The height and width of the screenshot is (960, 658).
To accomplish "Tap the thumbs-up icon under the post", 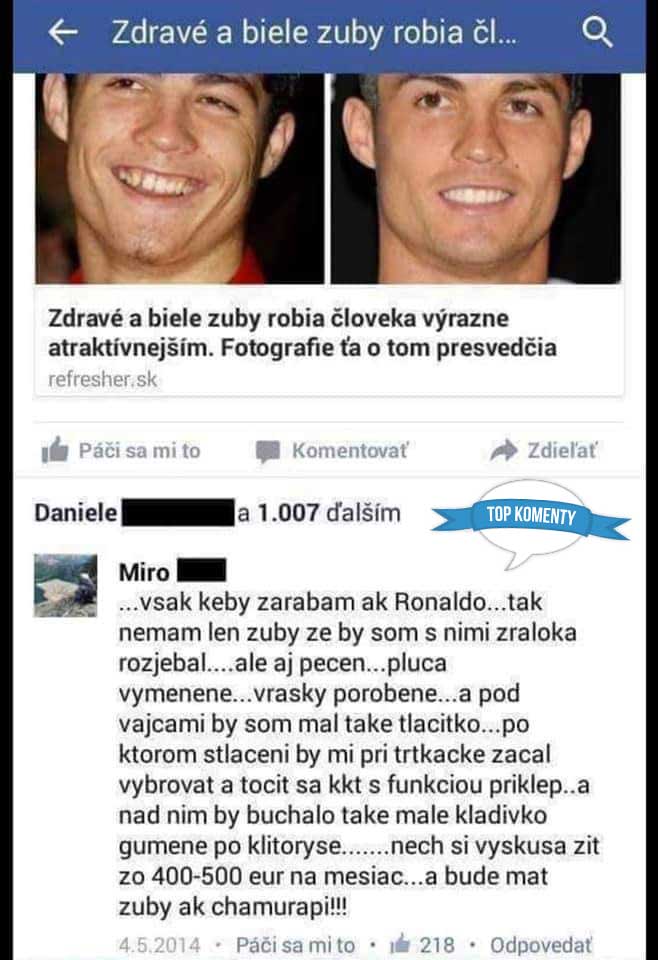I will (55, 451).
